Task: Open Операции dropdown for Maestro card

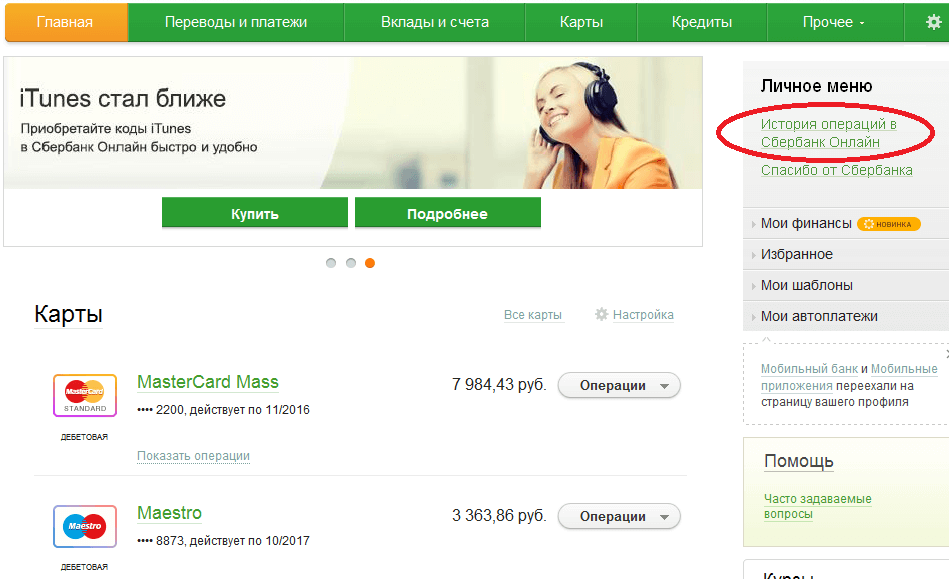Action: [618, 517]
